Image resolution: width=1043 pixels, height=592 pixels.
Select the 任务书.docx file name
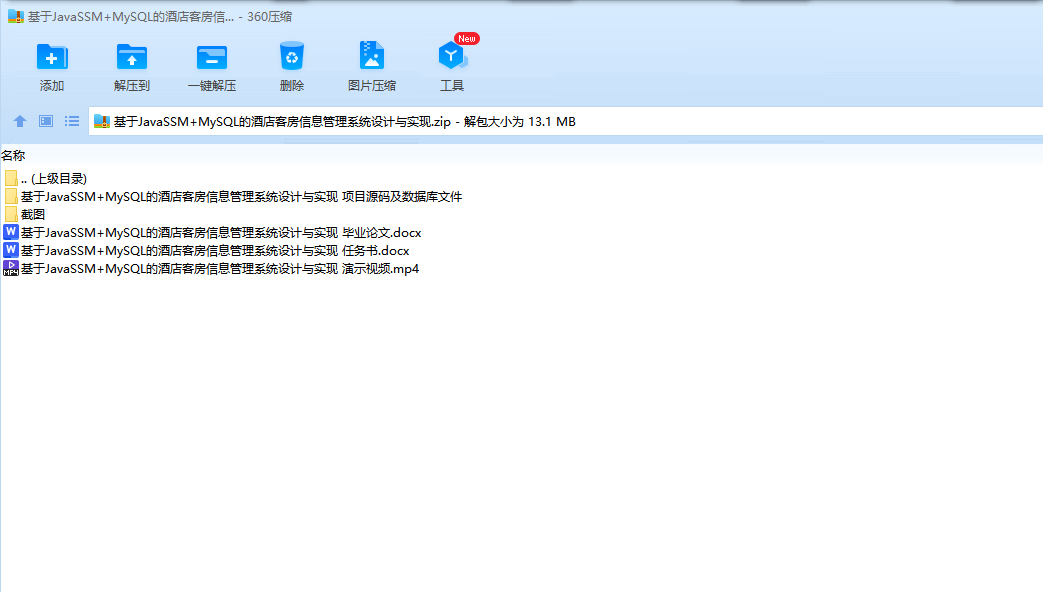tap(215, 250)
